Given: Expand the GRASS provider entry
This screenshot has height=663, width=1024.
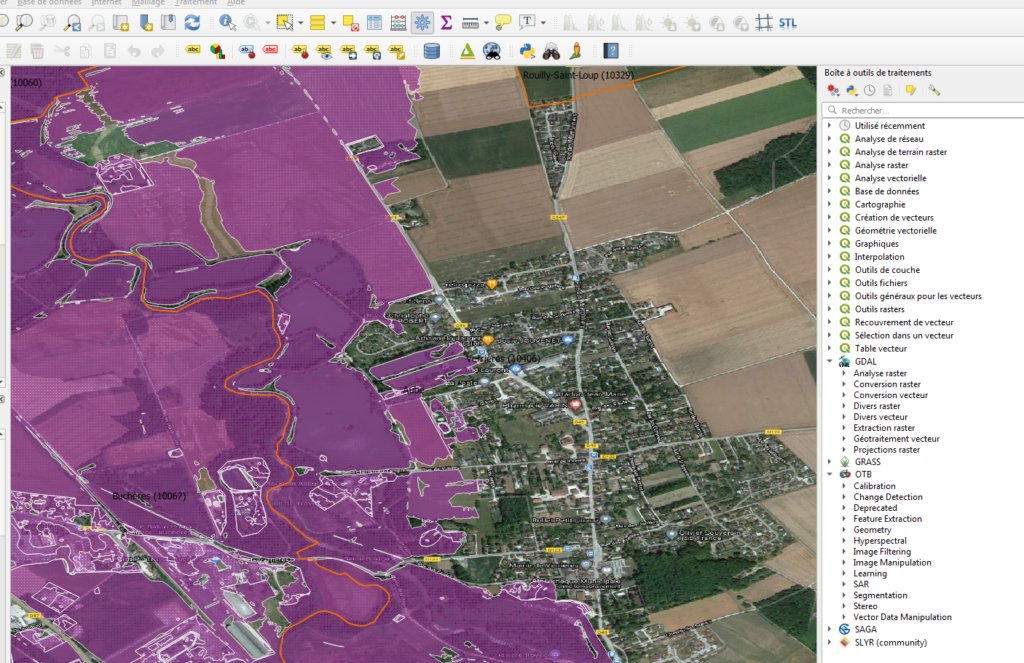Looking at the screenshot, I should click(832, 462).
